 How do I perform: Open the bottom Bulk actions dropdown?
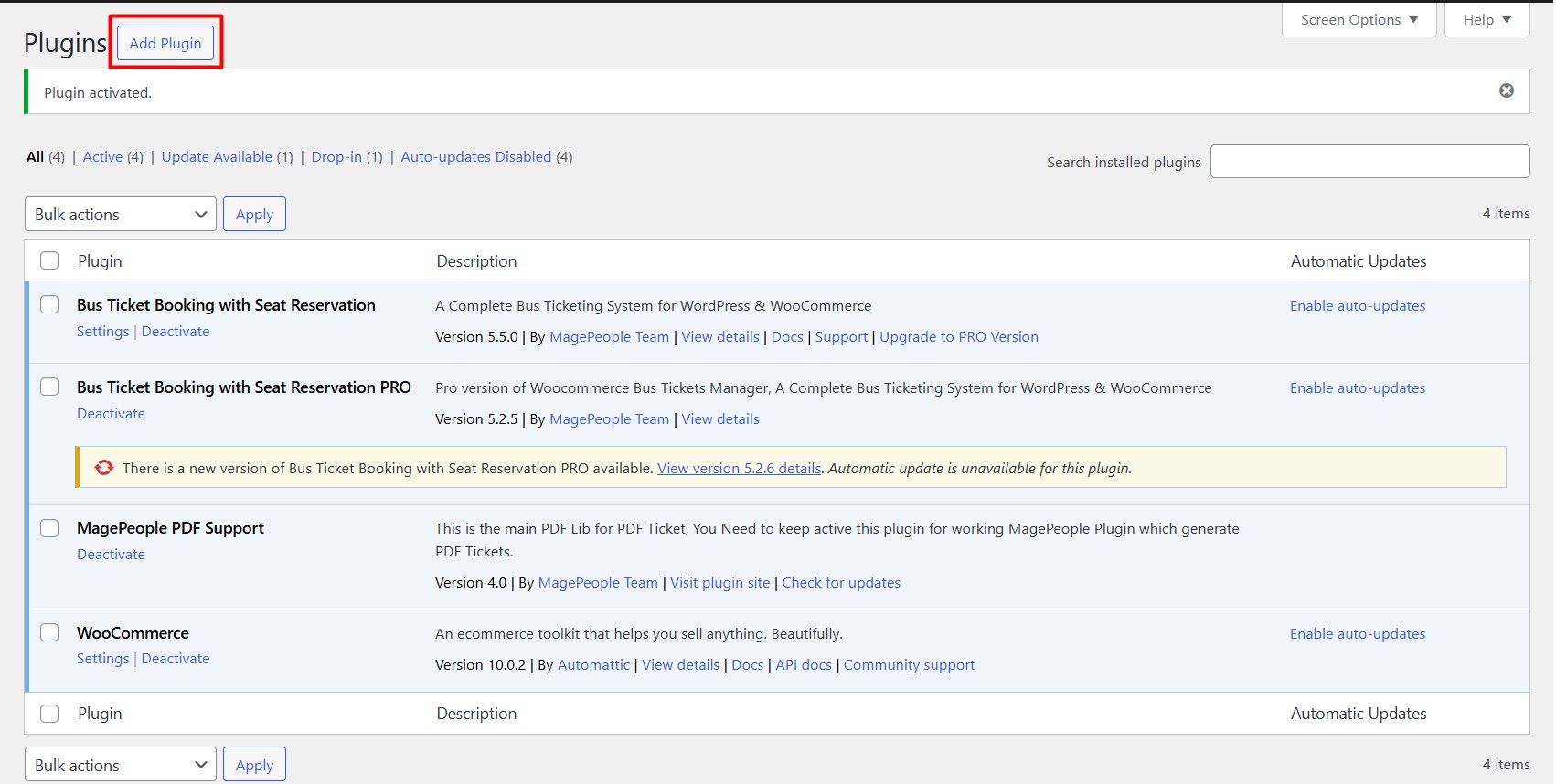click(x=121, y=765)
